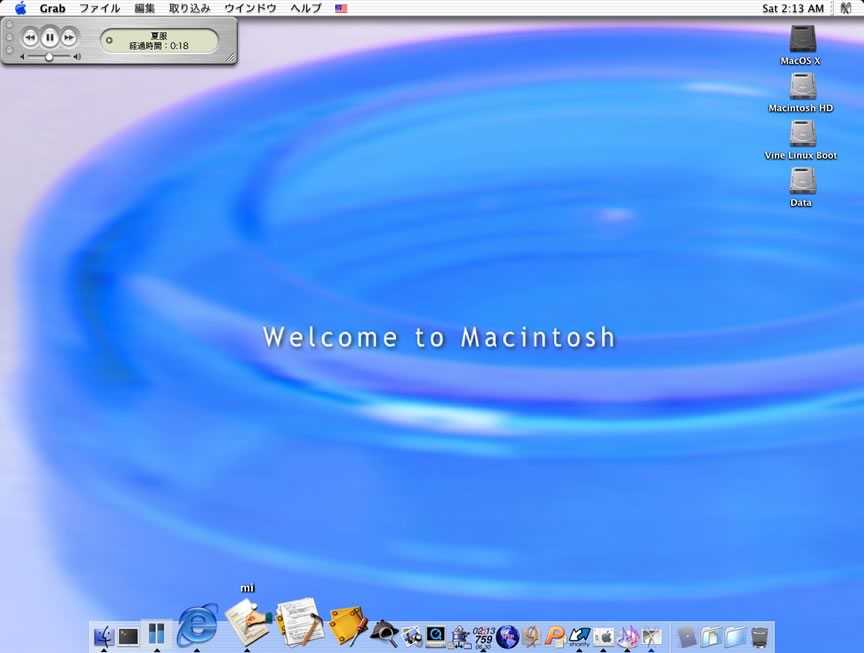Open the network utility pot icon
This screenshot has width=864, height=653.
(459, 637)
